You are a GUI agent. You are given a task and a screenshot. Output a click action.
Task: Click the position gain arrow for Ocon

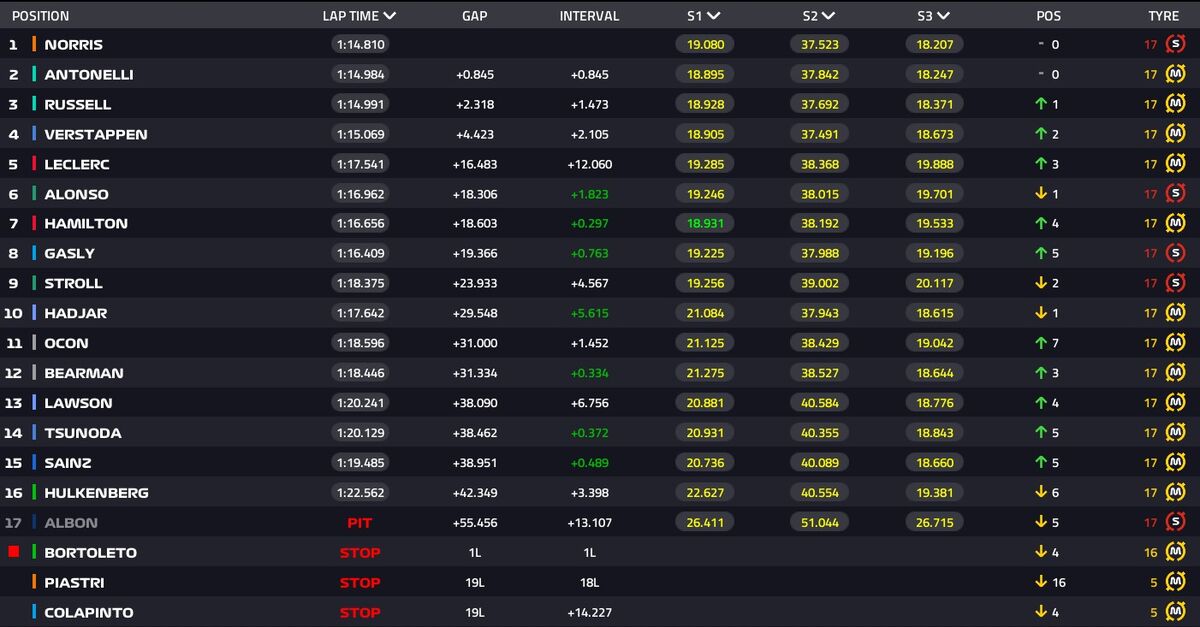[1041, 343]
